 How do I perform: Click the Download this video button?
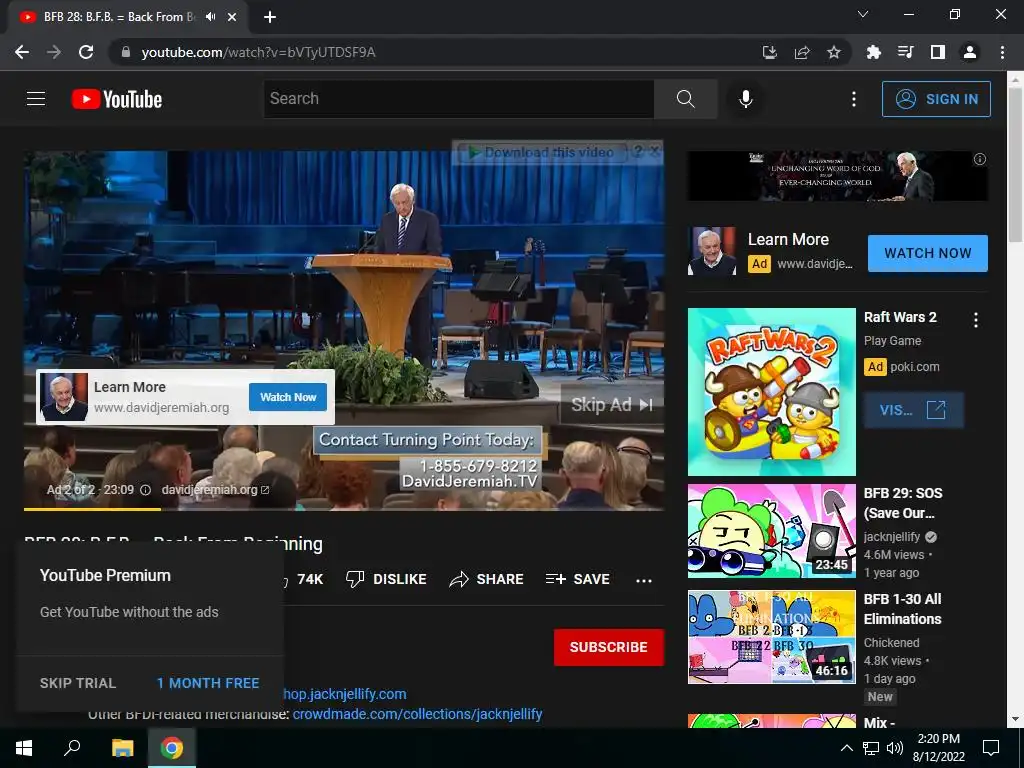(541, 152)
